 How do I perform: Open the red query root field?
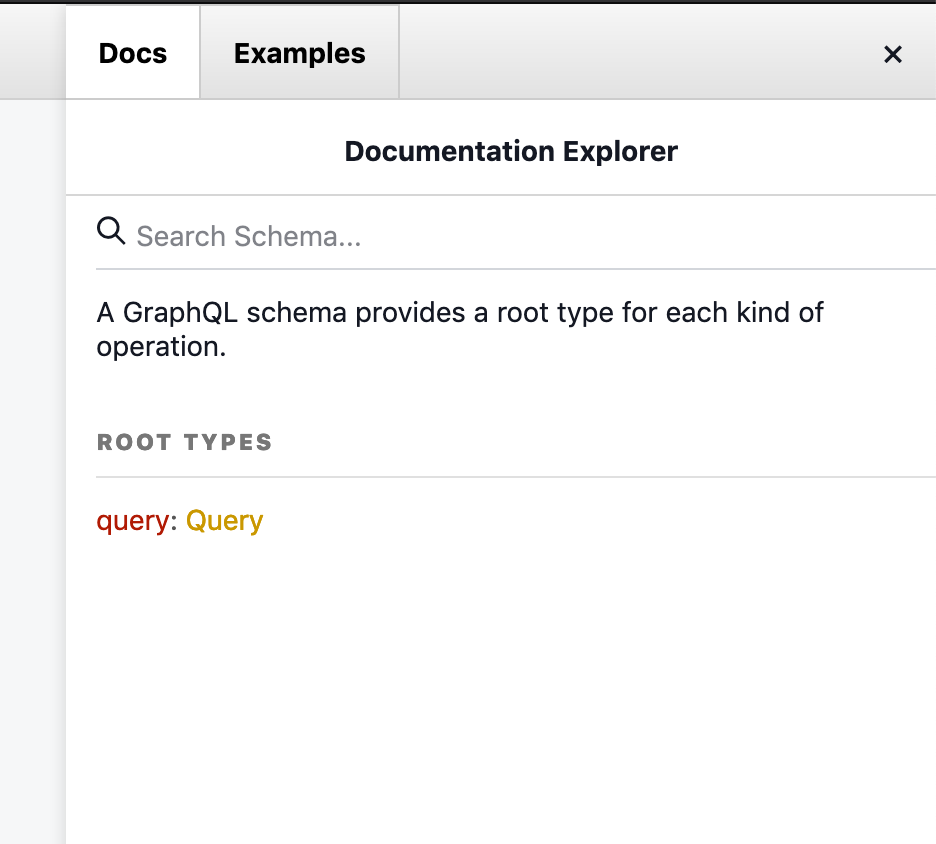click(132, 521)
